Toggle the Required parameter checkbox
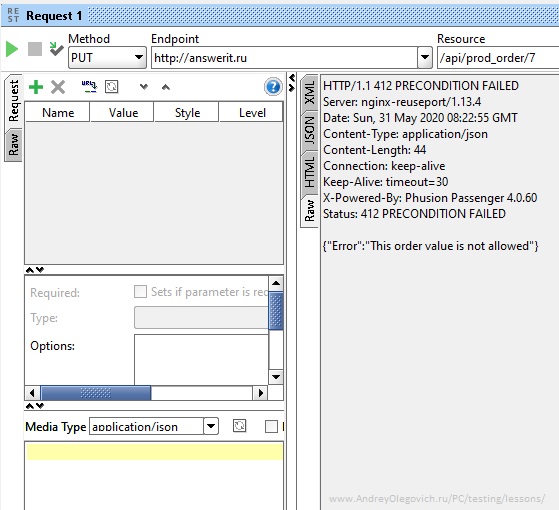This screenshot has width=559, height=510. [140, 291]
